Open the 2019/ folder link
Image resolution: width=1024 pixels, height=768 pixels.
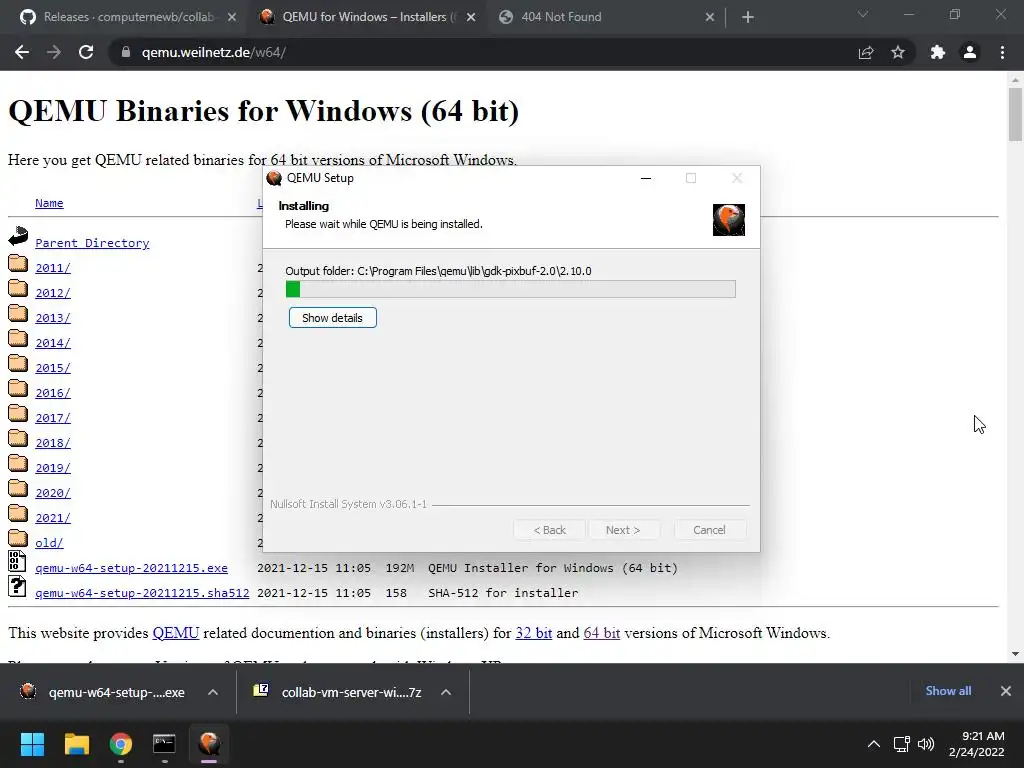[53, 468]
